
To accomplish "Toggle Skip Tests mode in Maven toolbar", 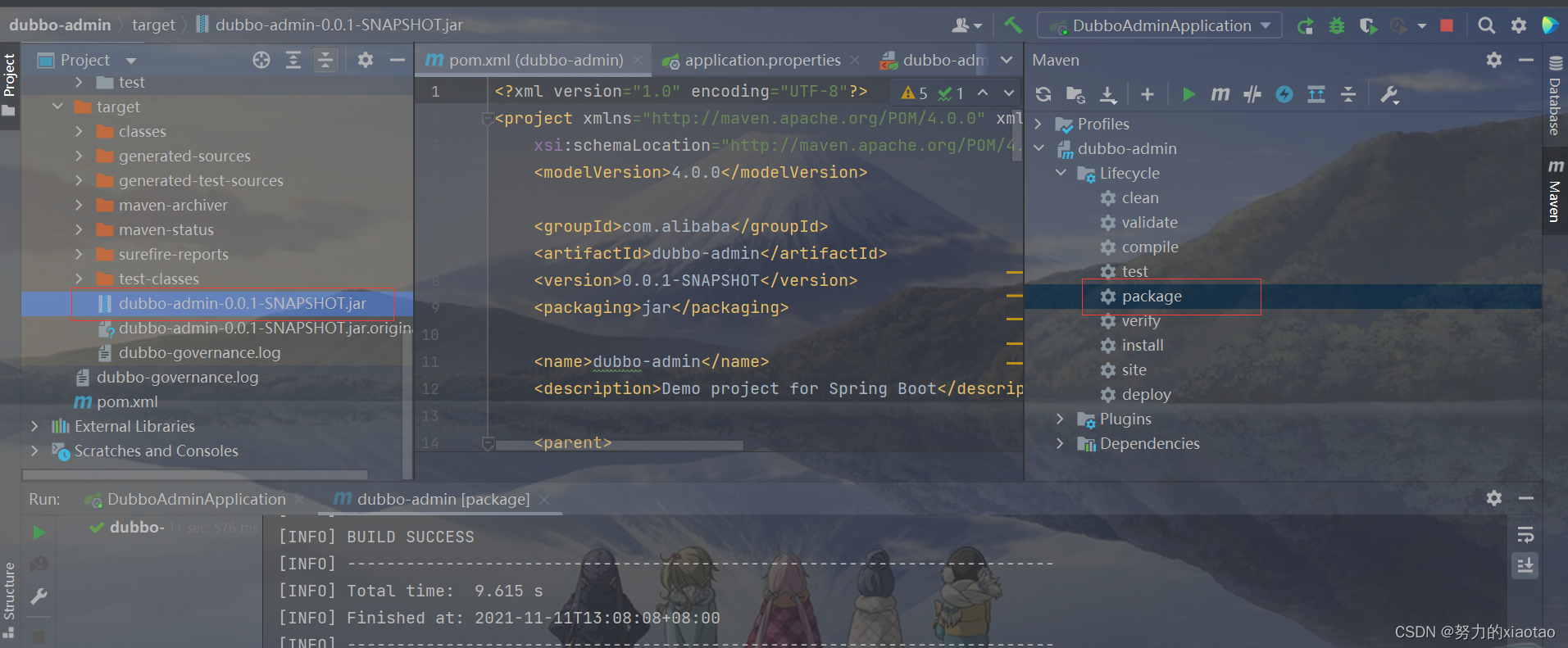I will pos(1284,95).
